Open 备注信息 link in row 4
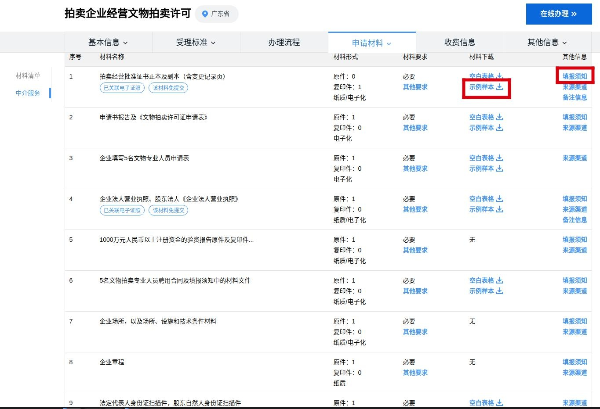This screenshot has height=409, width=600. pos(575,220)
